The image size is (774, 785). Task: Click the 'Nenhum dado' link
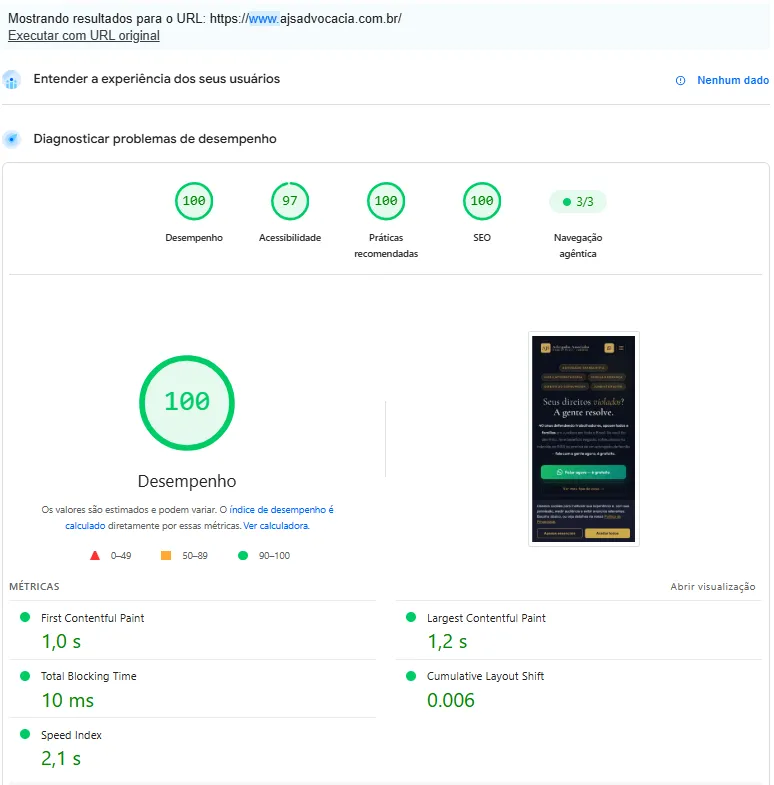[x=732, y=80]
